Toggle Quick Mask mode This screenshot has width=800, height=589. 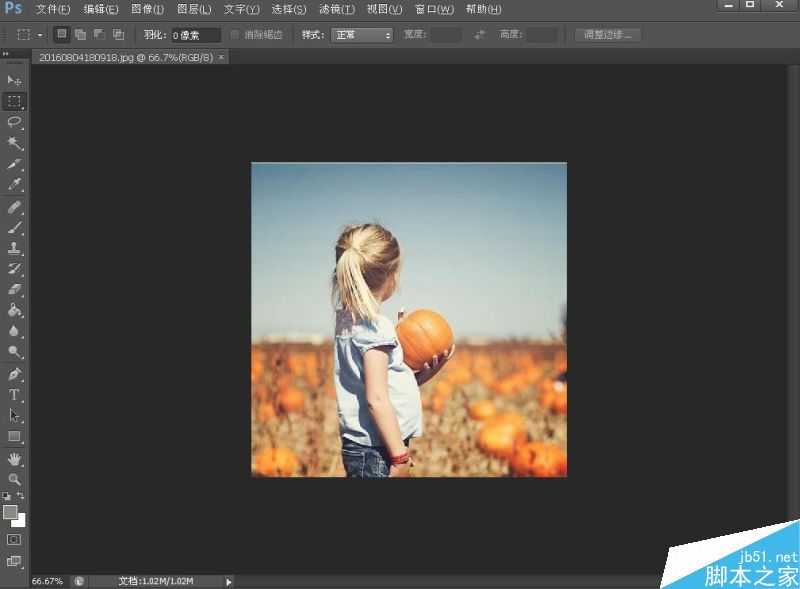pyautogui.click(x=14, y=540)
